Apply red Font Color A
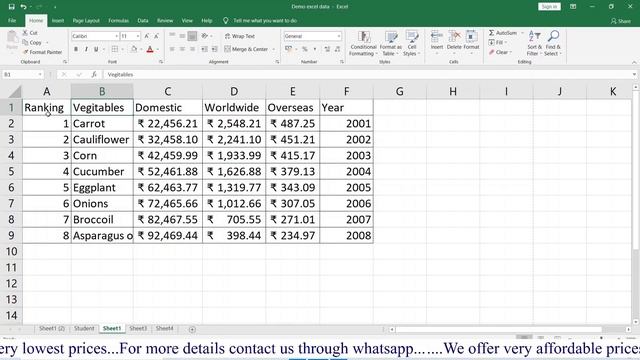This screenshot has height=360, width=640. click(x=150, y=49)
